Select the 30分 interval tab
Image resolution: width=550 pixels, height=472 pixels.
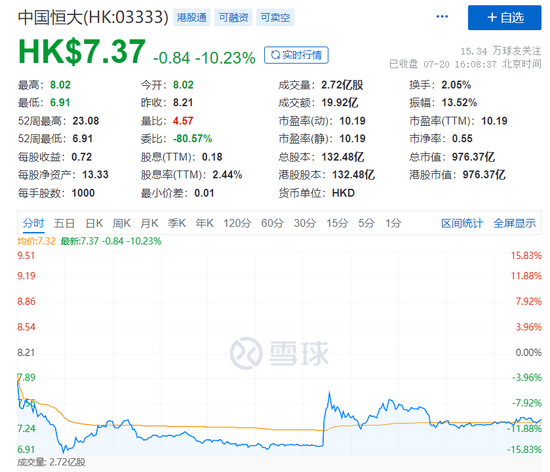(x=305, y=223)
